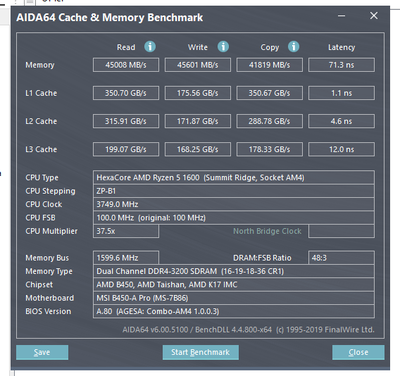
Task: Click the Write info icon
Action: (x=223, y=47)
